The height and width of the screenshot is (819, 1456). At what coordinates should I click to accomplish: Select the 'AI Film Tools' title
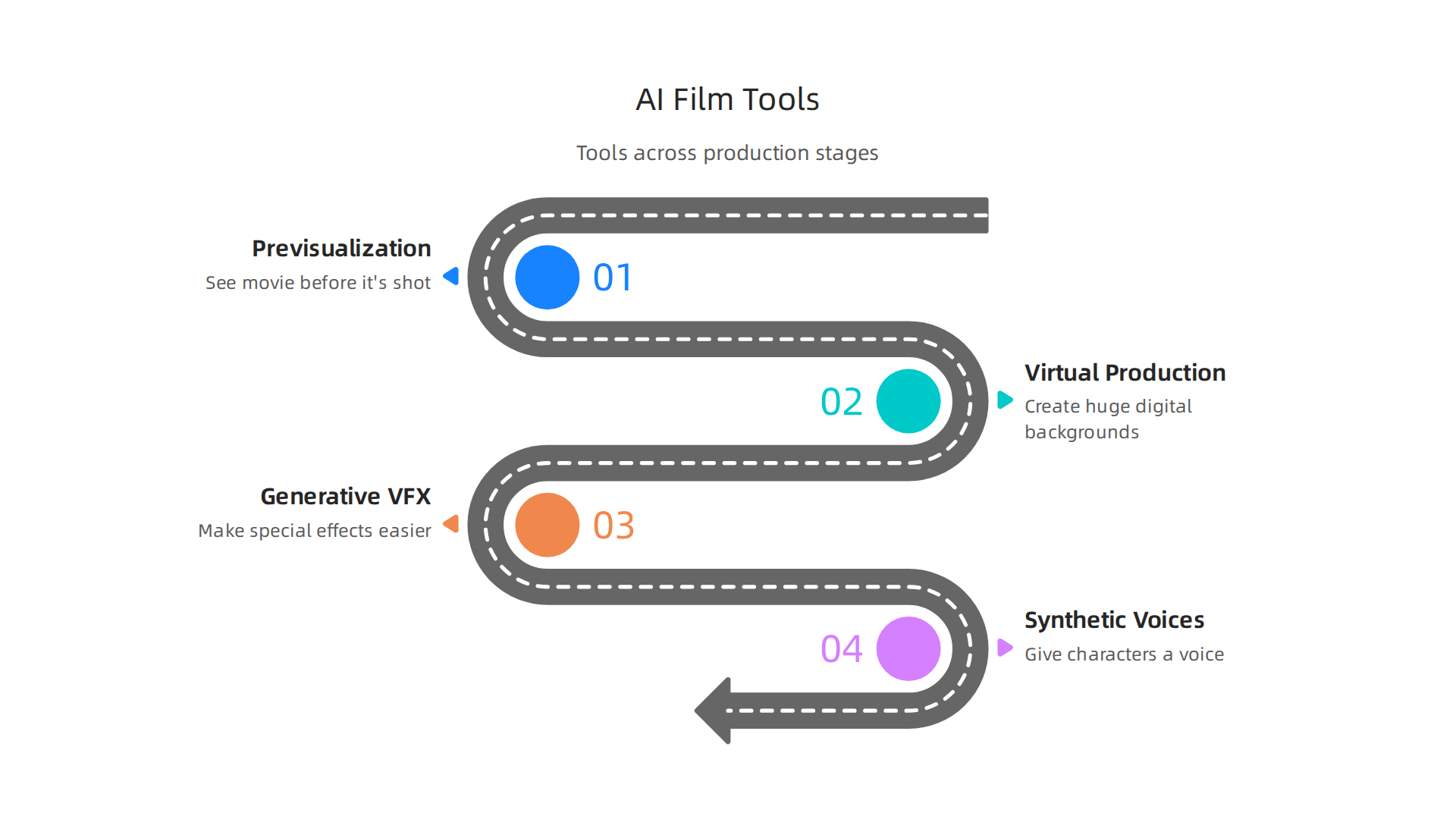(727, 99)
